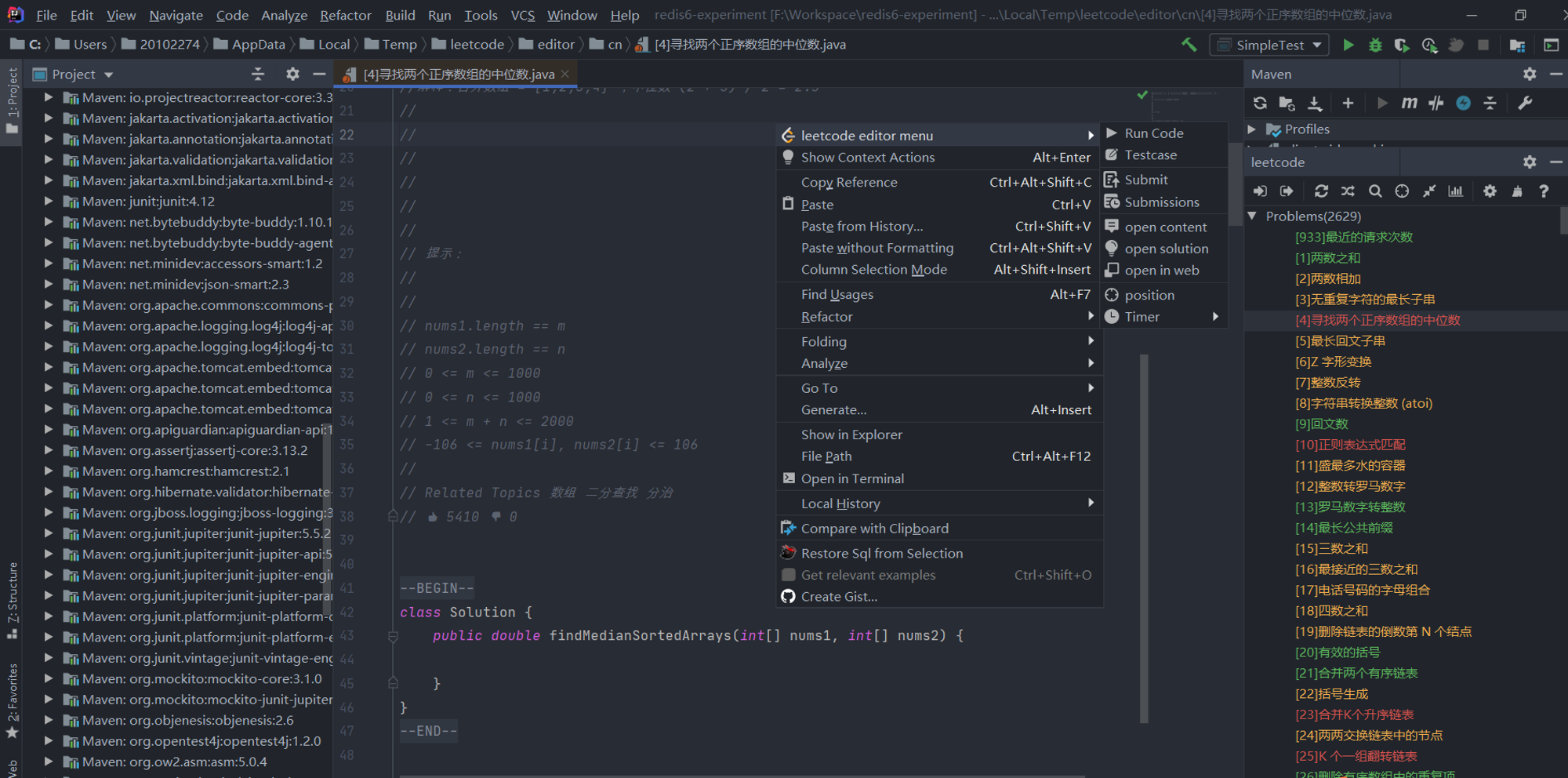Hide the leetcode tool window

[1556, 162]
